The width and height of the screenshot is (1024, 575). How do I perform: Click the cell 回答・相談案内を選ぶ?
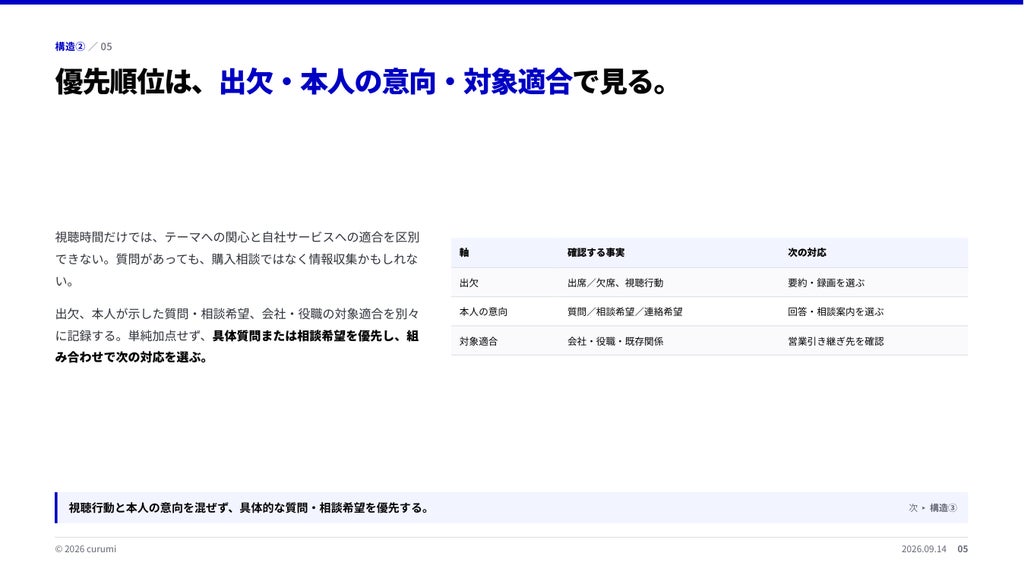coord(836,312)
